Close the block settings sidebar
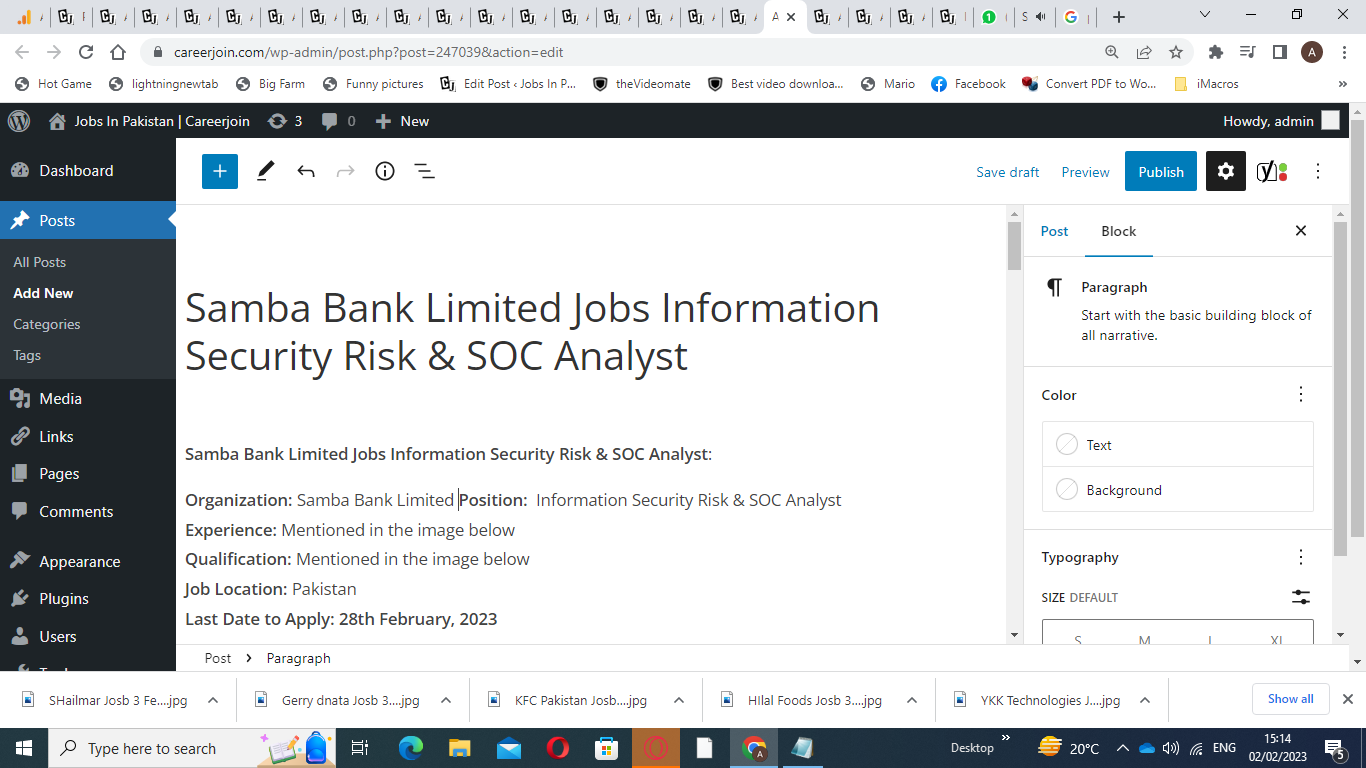This screenshot has height=768, width=1366. click(x=1301, y=231)
